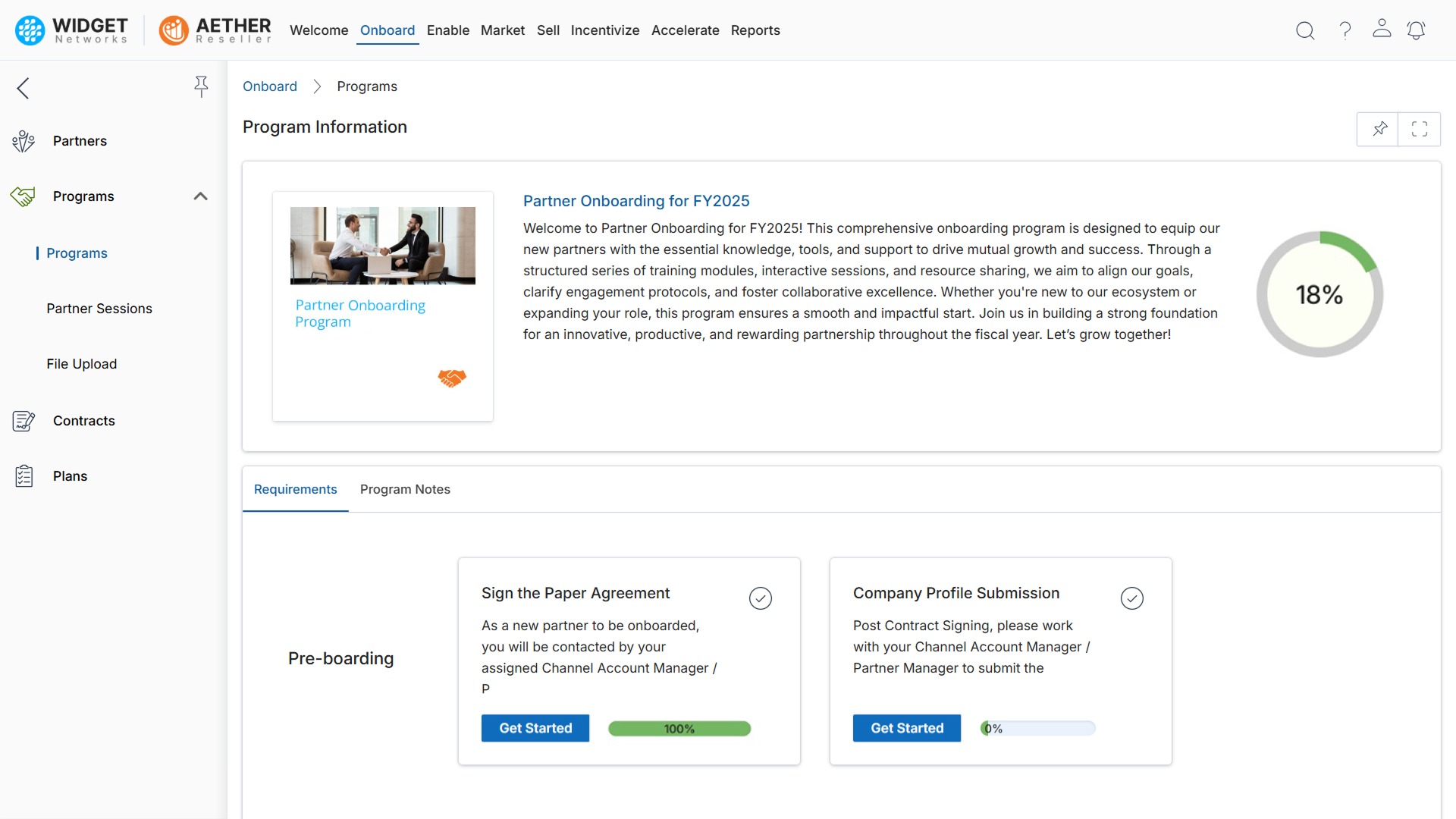Image resolution: width=1456 pixels, height=819 pixels.
Task: Click the Partner Onboarding Program thumbnail
Action: 382,246
